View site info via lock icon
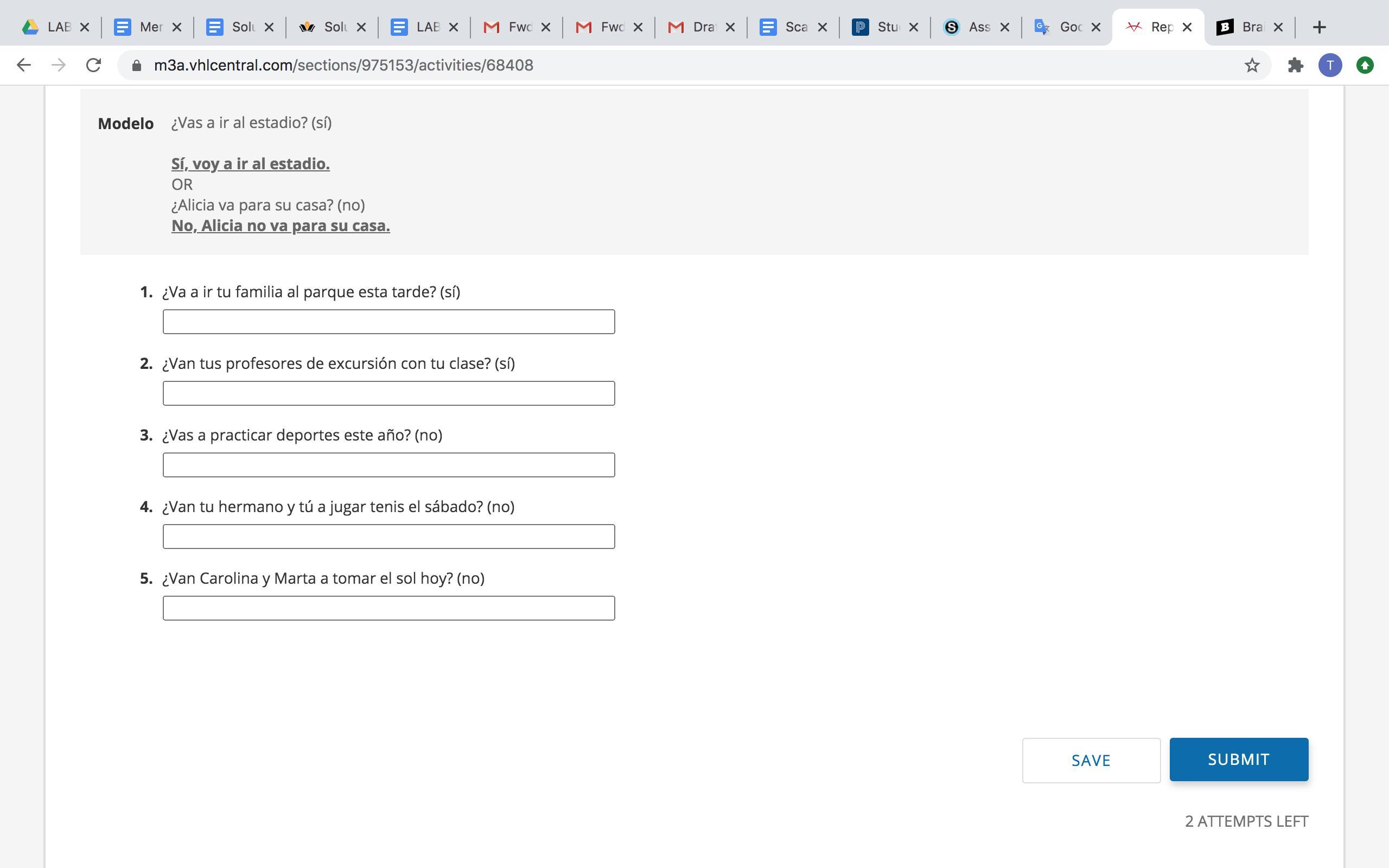This screenshot has width=1389, height=868. (137, 66)
